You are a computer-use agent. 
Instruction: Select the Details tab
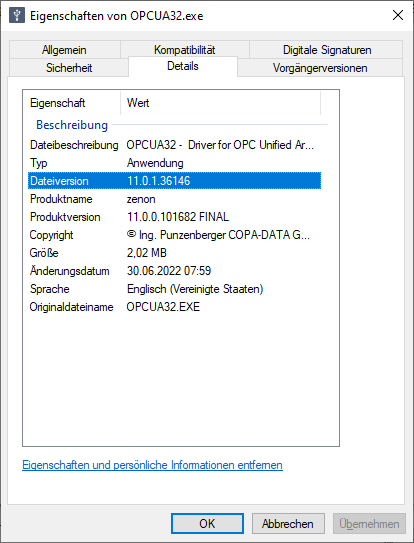(183, 66)
